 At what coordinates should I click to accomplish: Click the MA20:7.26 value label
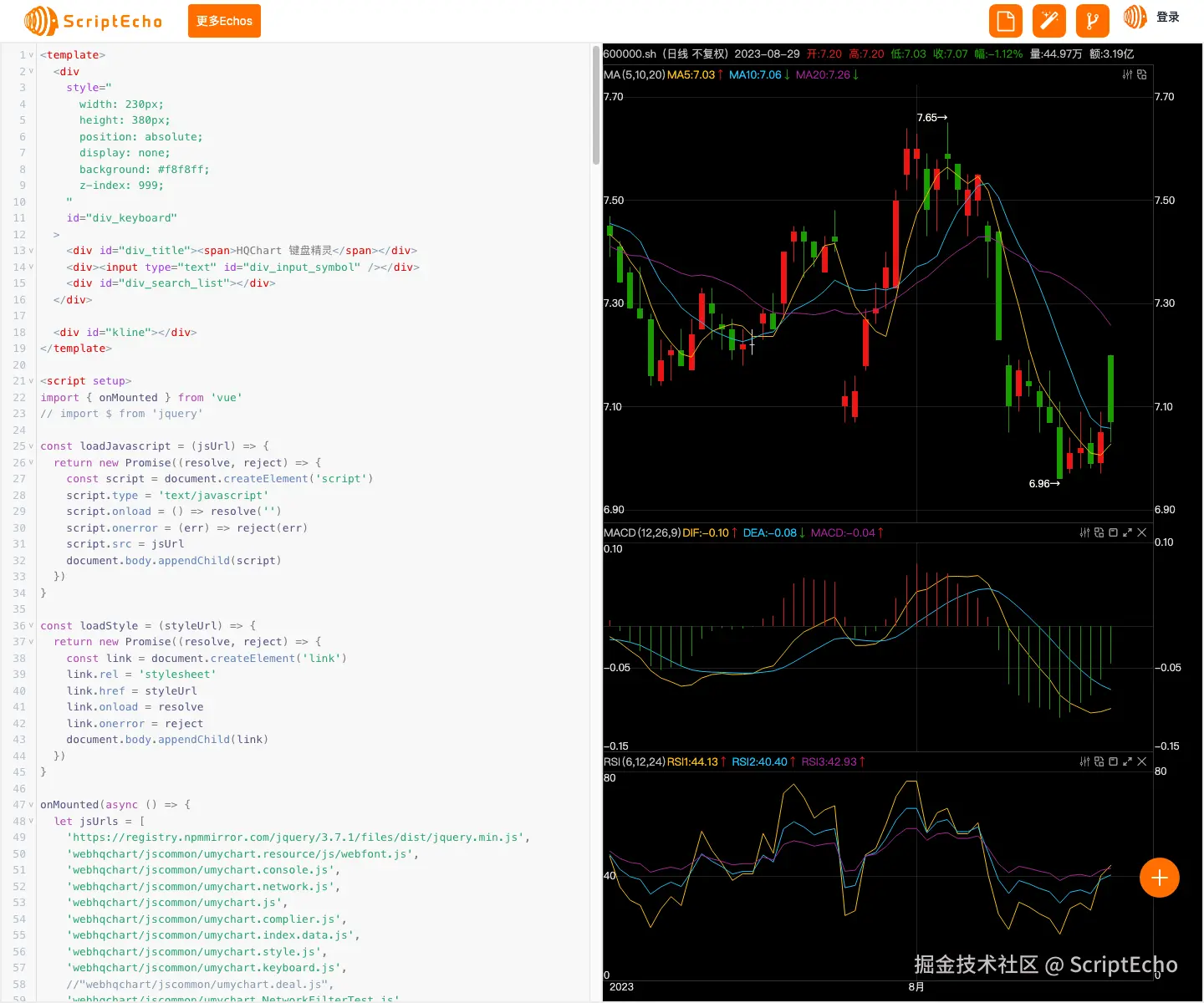coord(823,74)
